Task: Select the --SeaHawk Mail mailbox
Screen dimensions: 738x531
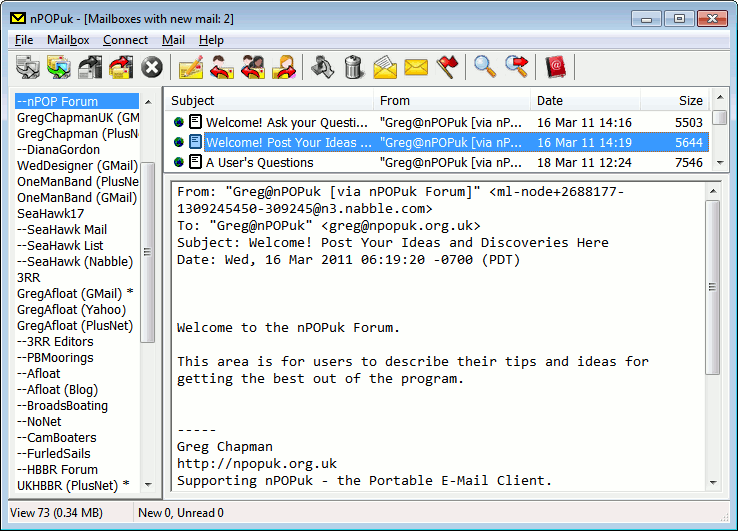Action: (77, 229)
